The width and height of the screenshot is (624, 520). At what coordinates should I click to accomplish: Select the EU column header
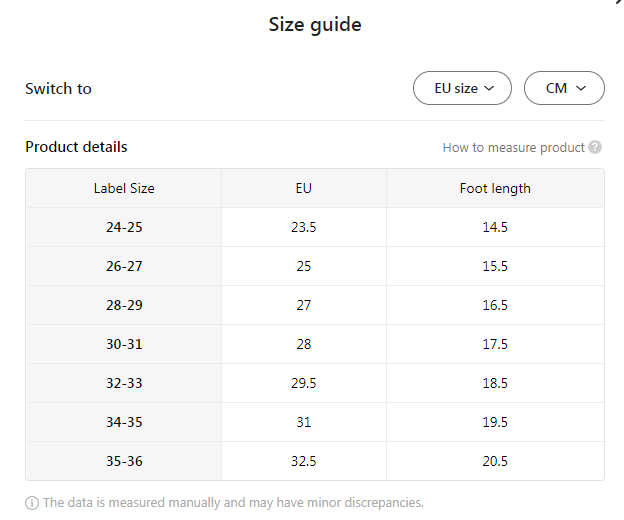pyautogui.click(x=304, y=188)
